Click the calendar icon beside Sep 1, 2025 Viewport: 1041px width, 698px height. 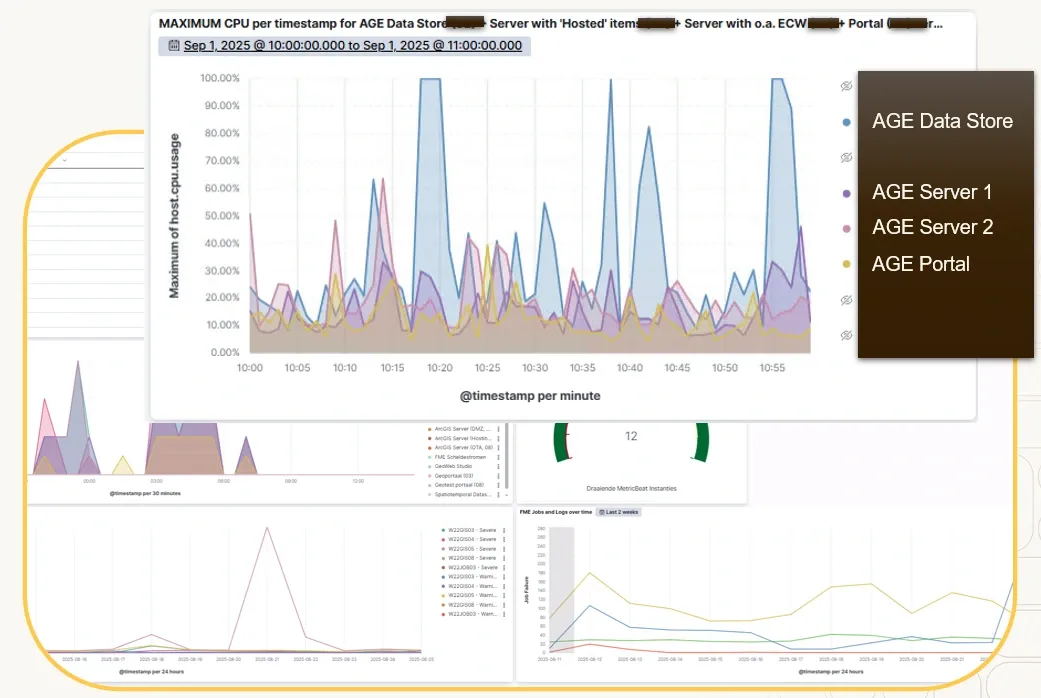[173, 45]
